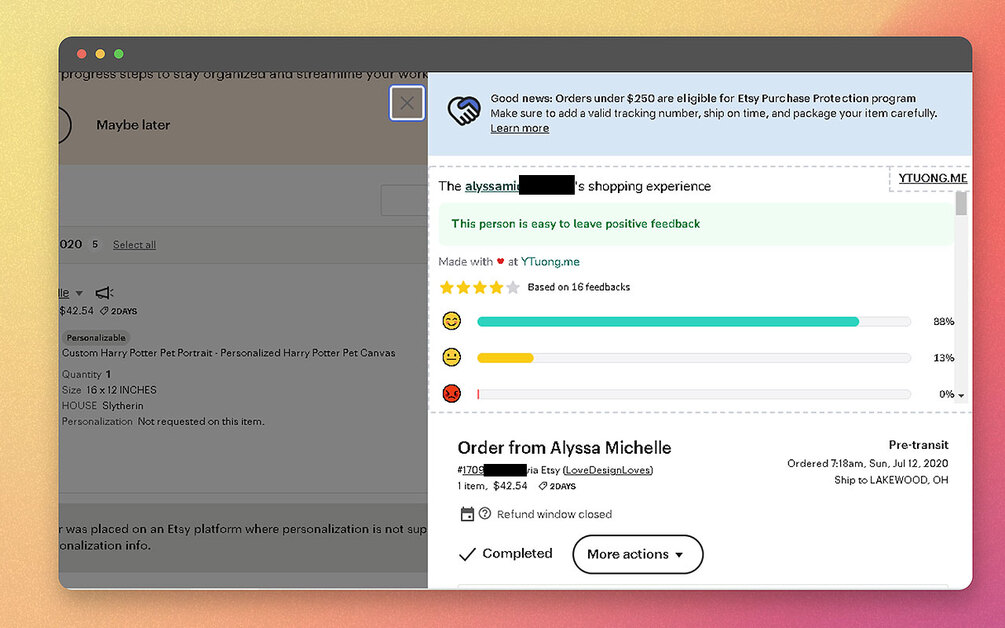Click the megaphone icon in background order

click(104, 293)
